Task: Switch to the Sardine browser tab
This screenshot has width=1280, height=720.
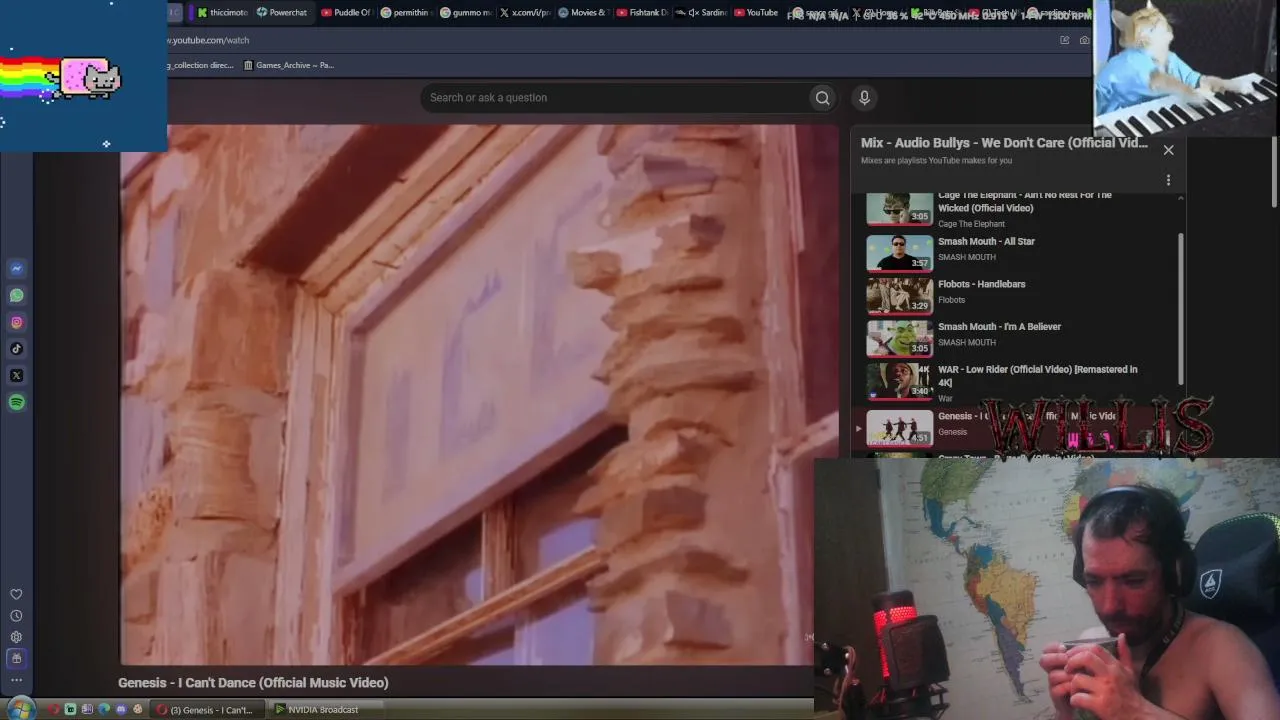Action: point(701,13)
